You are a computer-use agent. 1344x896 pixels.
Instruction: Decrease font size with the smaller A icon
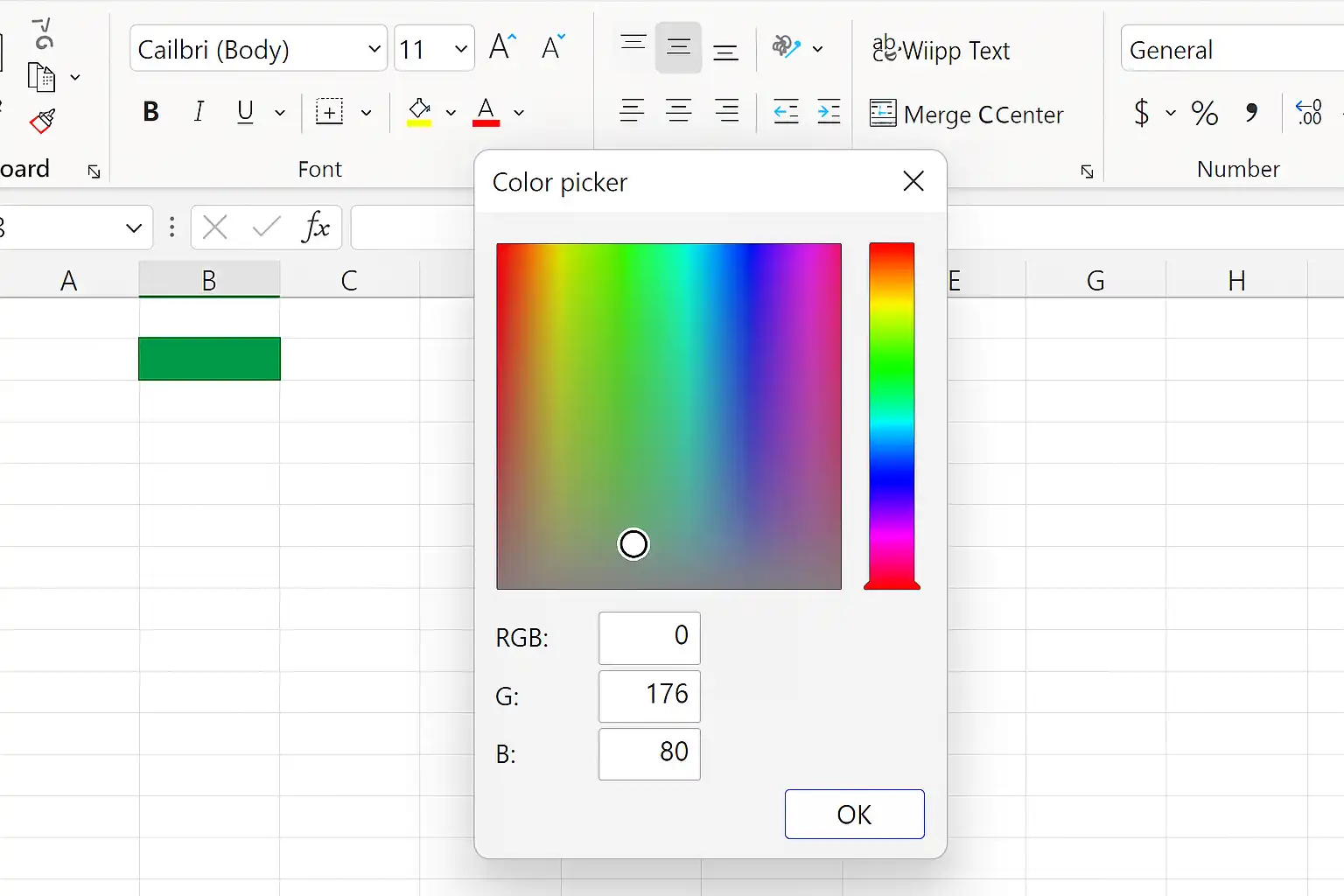point(553,47)
